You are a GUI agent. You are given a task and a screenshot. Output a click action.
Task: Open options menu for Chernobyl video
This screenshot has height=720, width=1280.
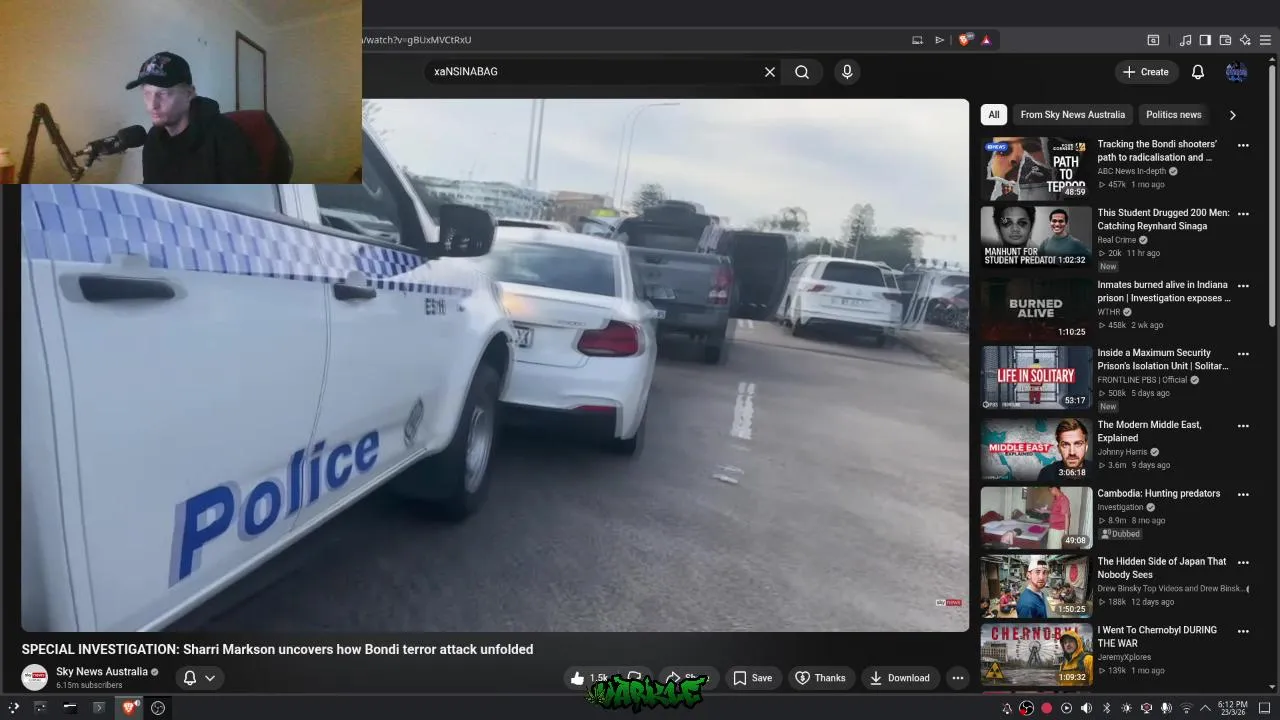coord(1243,631)
